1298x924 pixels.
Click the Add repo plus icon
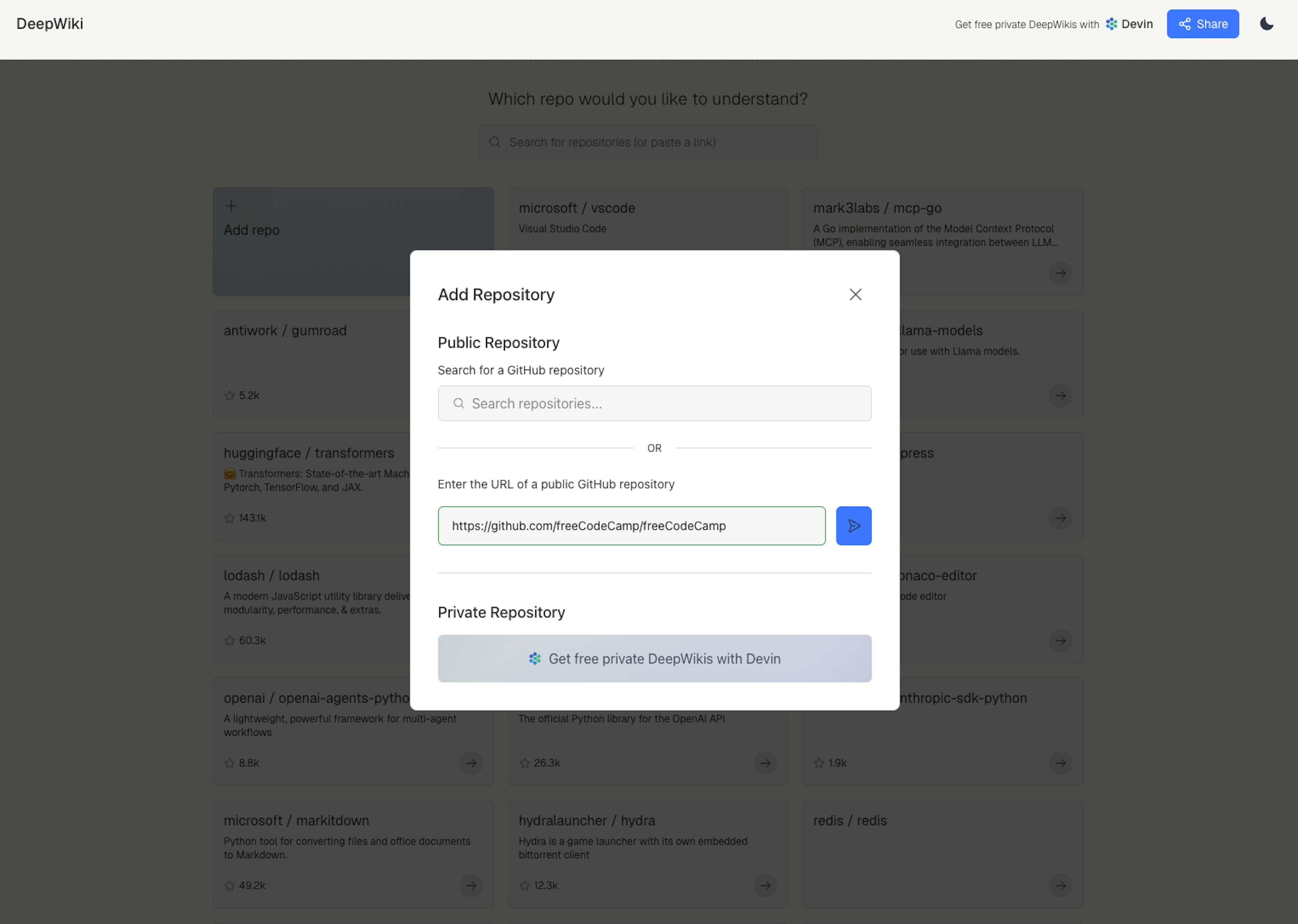point(231,206)
